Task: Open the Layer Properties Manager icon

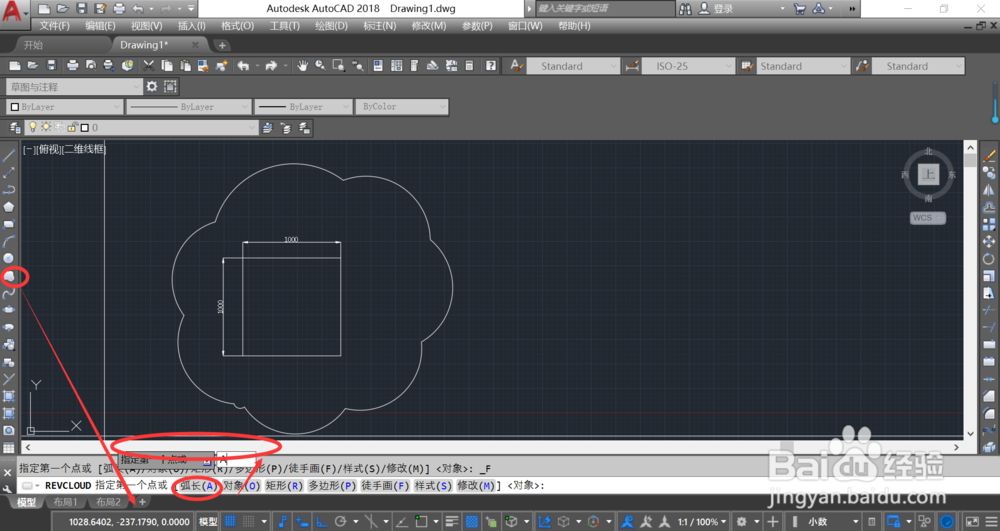Action: (x=15, y=127)
